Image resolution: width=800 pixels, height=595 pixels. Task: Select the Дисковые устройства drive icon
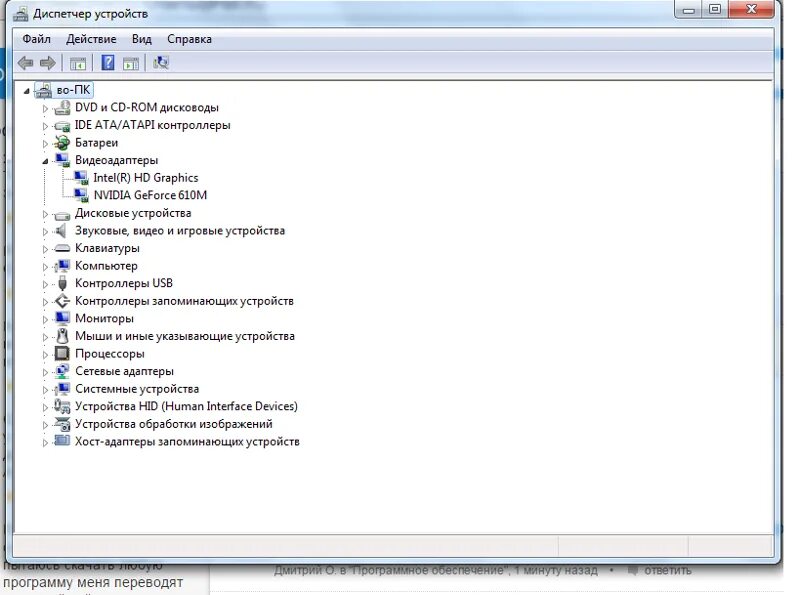pyautogui.click(x=62, y=214)
